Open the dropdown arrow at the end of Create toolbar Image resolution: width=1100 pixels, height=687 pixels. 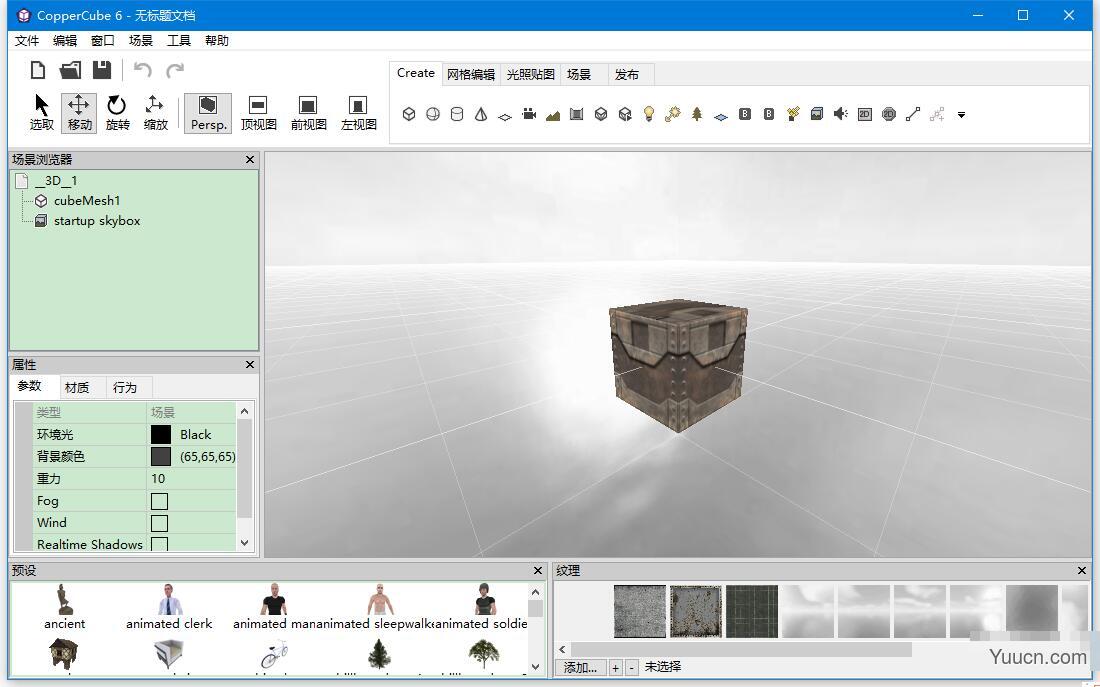[x=961, y=114]
